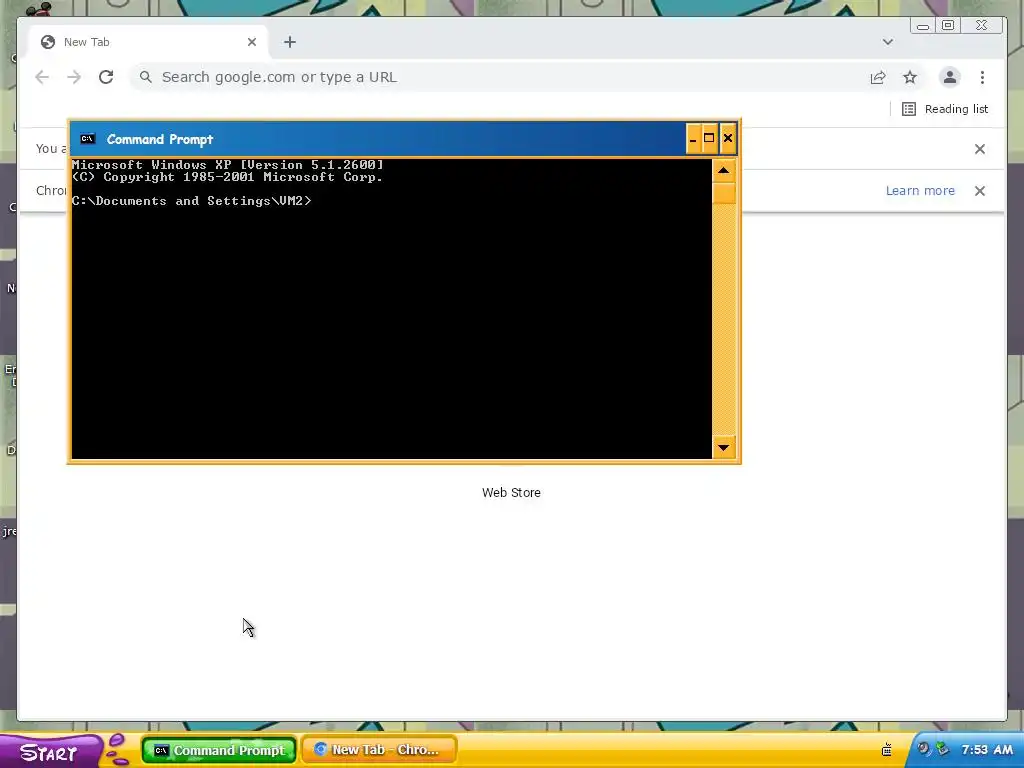This screenshot has width=1024, height=768.
Task: Open a new Chrome tab with plus
Action: tap(290, 42)
